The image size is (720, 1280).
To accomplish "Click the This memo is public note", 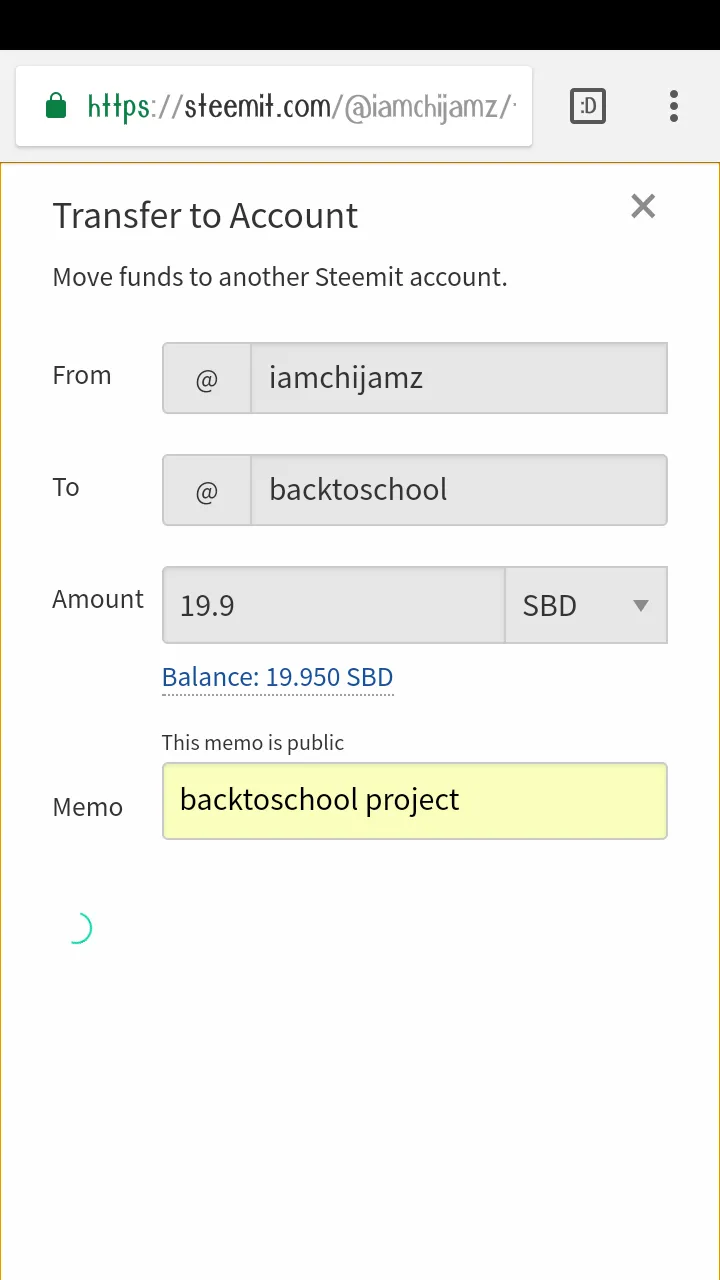I will click(253, 743).
